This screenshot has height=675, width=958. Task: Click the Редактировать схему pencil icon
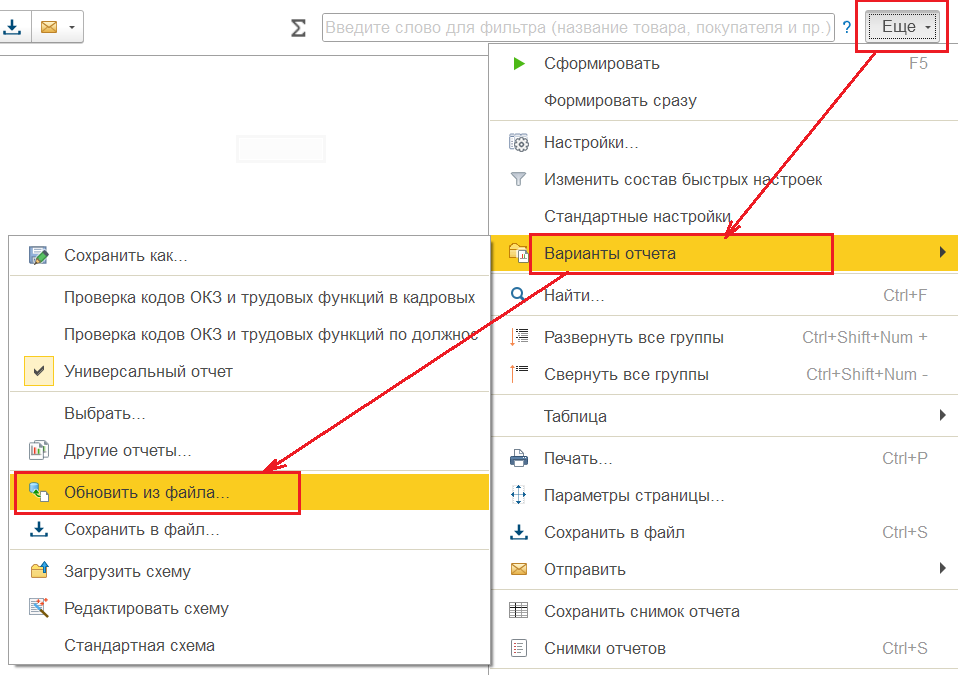coord(39,608)
